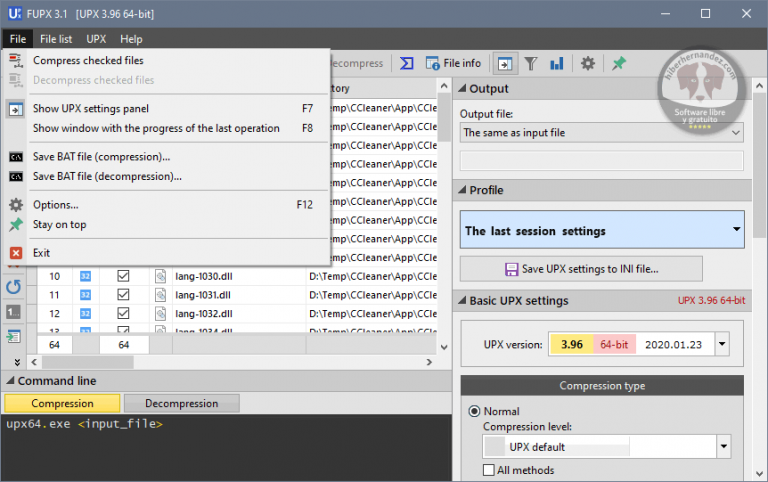768x482 pixels.
Task: Expand the Profile dropdown showing last session settings
Action: point(737,230)
